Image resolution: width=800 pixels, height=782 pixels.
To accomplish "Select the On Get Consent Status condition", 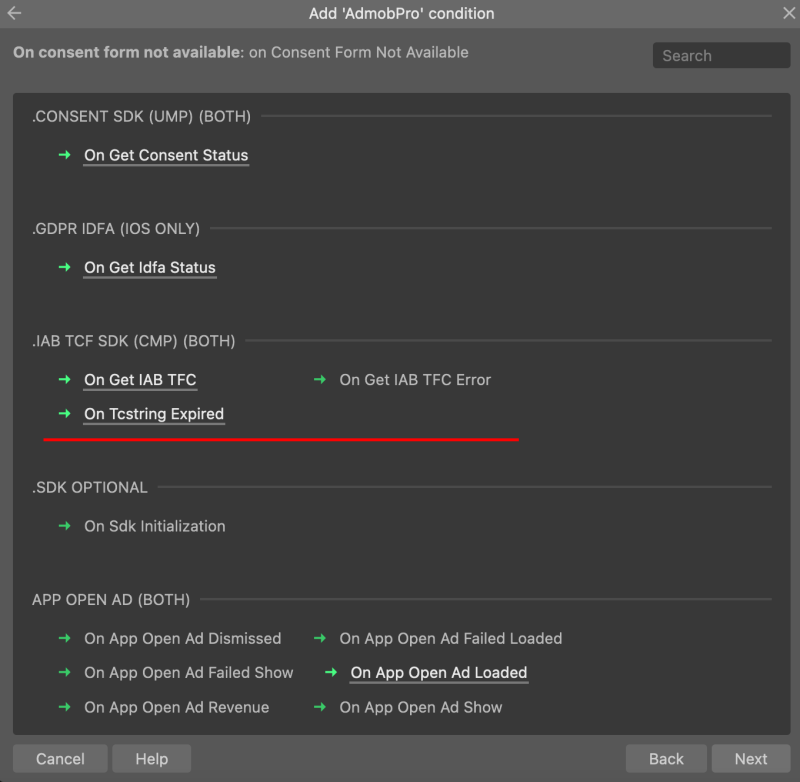I will pyautogui.click(x=166, y=155).
